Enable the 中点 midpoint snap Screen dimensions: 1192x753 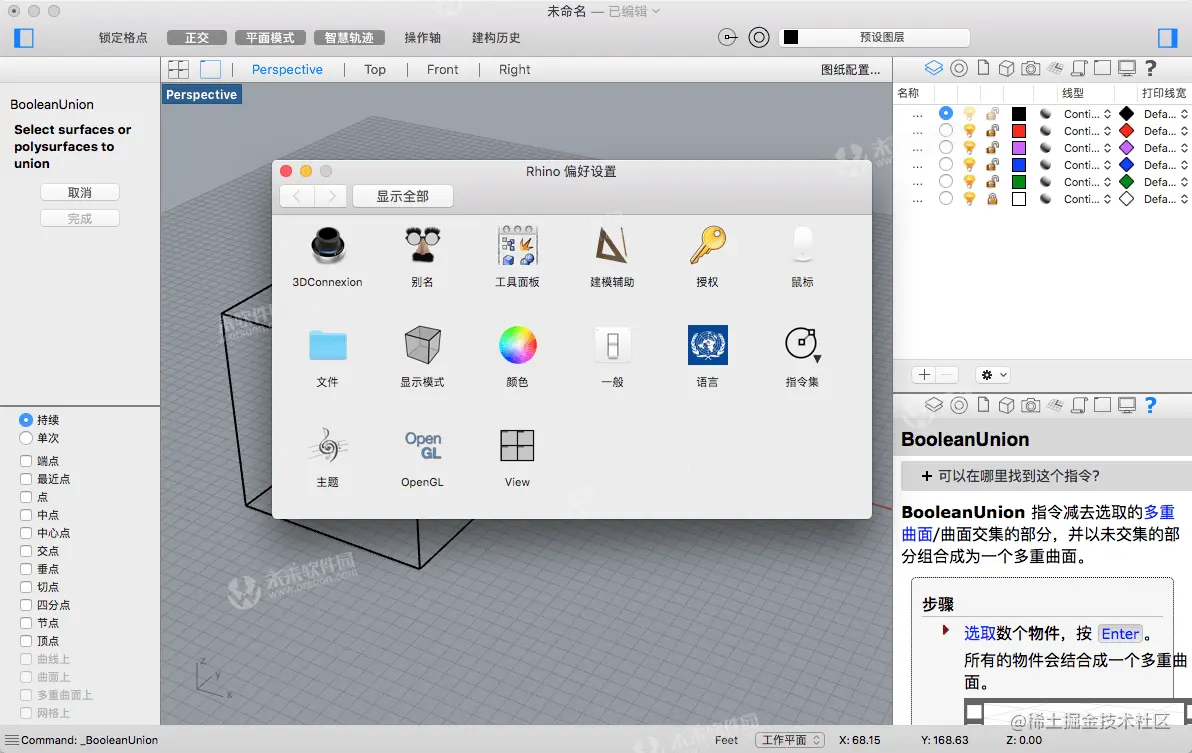coord(26,514)
